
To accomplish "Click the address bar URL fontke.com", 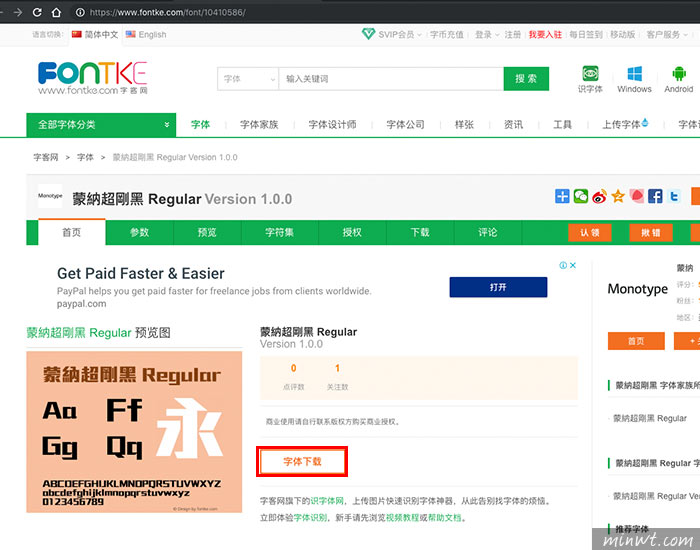I will click(167, 12).
